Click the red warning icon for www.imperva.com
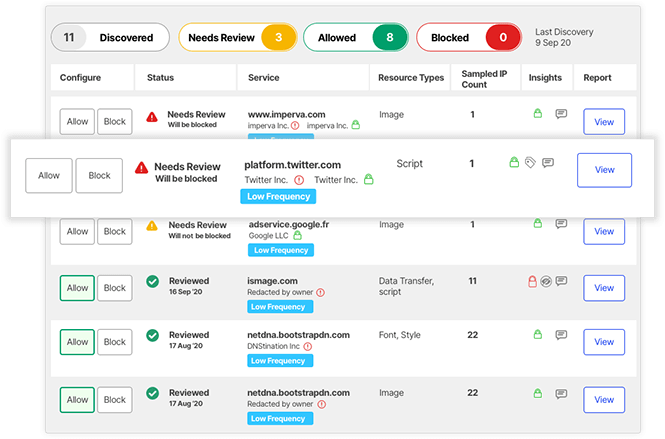665x439 pixels. 152,117
